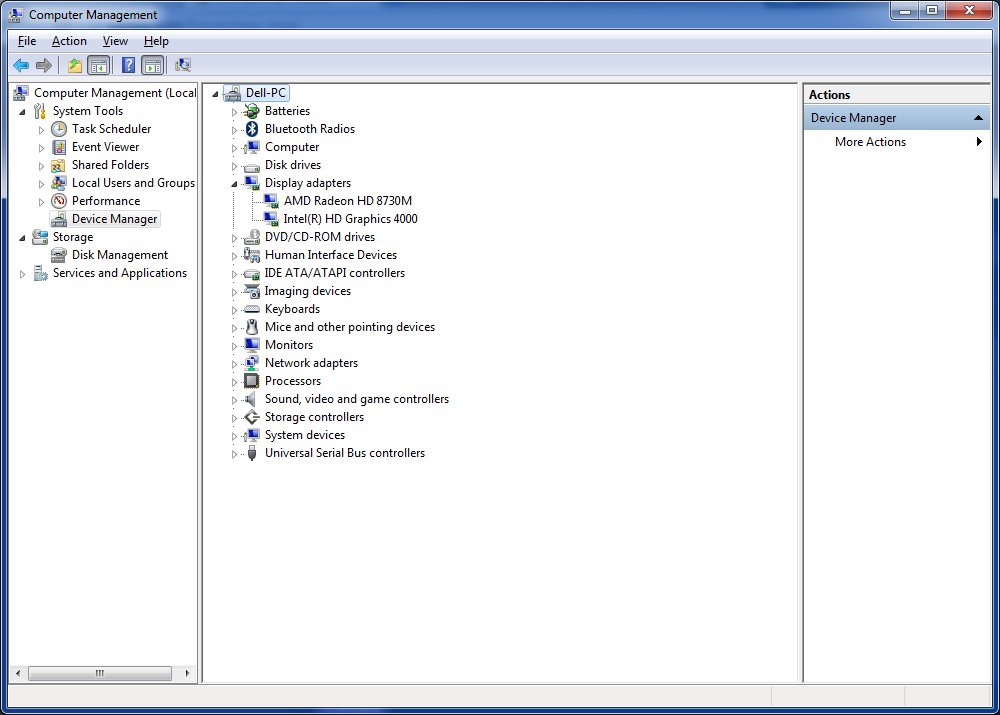Viewport: 1000px width, 715px height.
Task: Click the left pane scroll-right arrow
Action: pyautogui.click(x=188, y=673)
